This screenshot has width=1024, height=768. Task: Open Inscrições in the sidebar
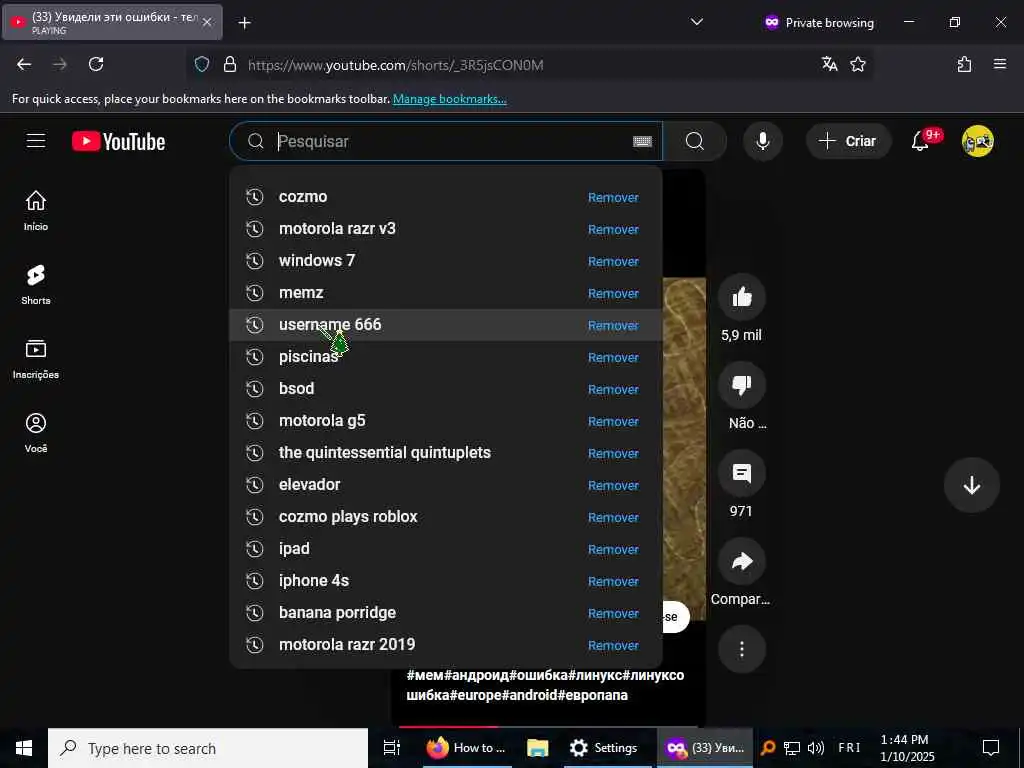pos(36,359)
